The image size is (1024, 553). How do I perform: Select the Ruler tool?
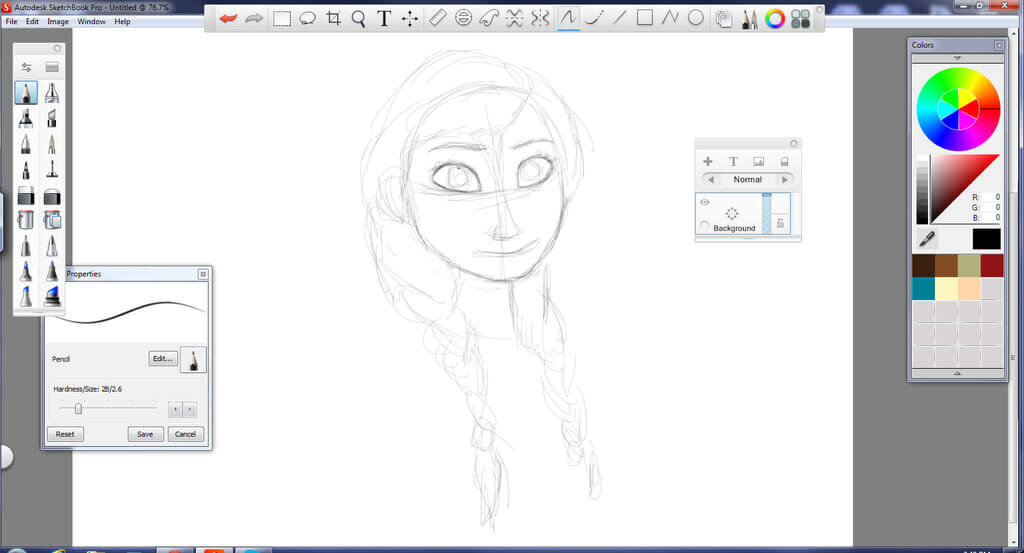click(437, 18)
